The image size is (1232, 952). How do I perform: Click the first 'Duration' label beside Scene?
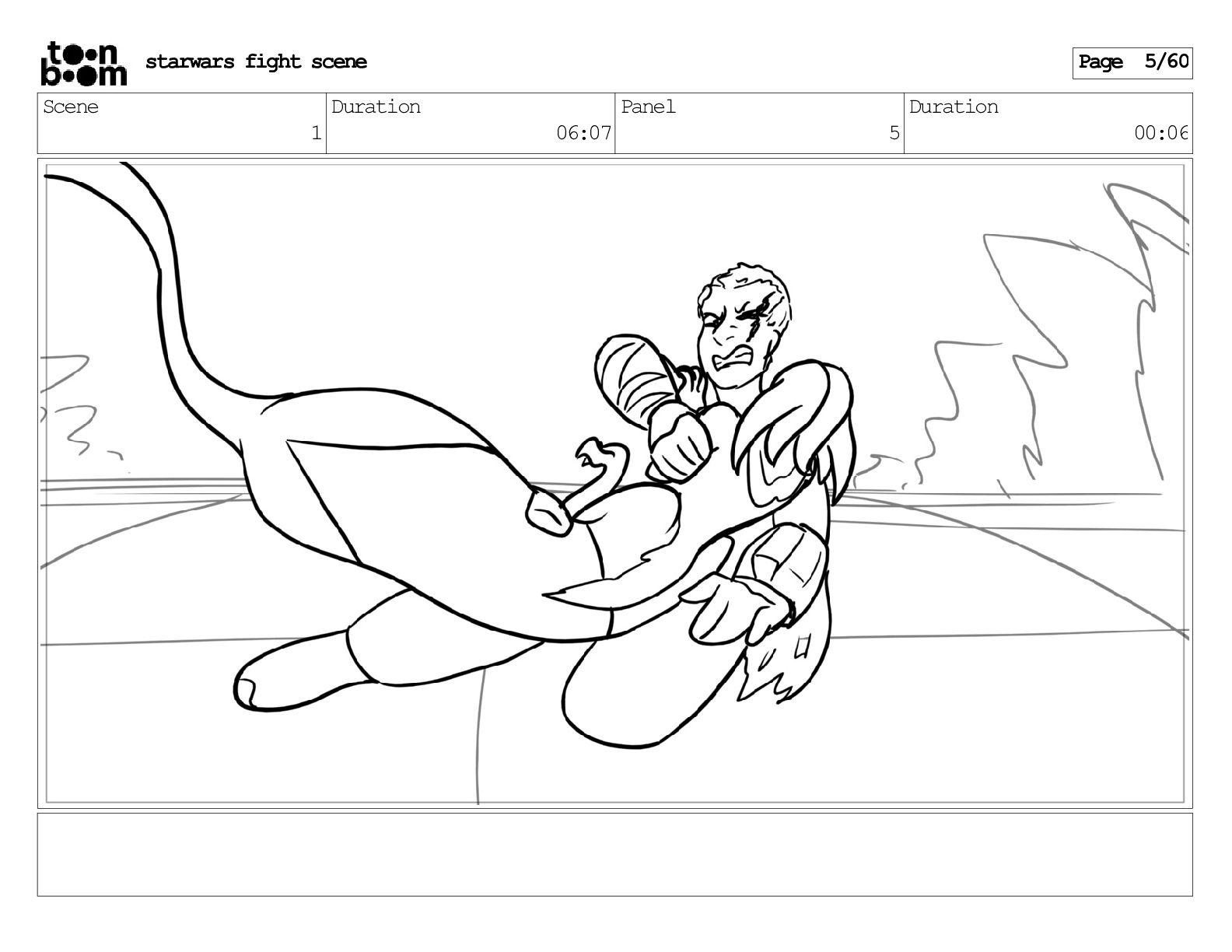click(376, 107)
